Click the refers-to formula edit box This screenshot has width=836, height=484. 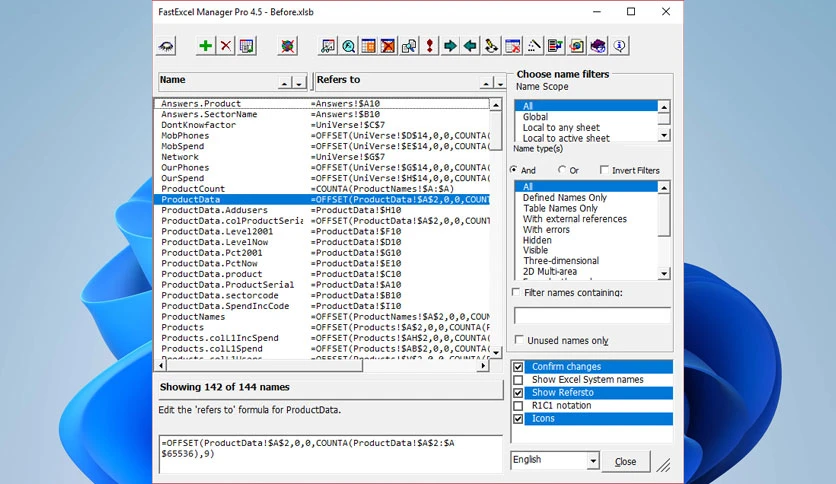click(x=330, y=454)
